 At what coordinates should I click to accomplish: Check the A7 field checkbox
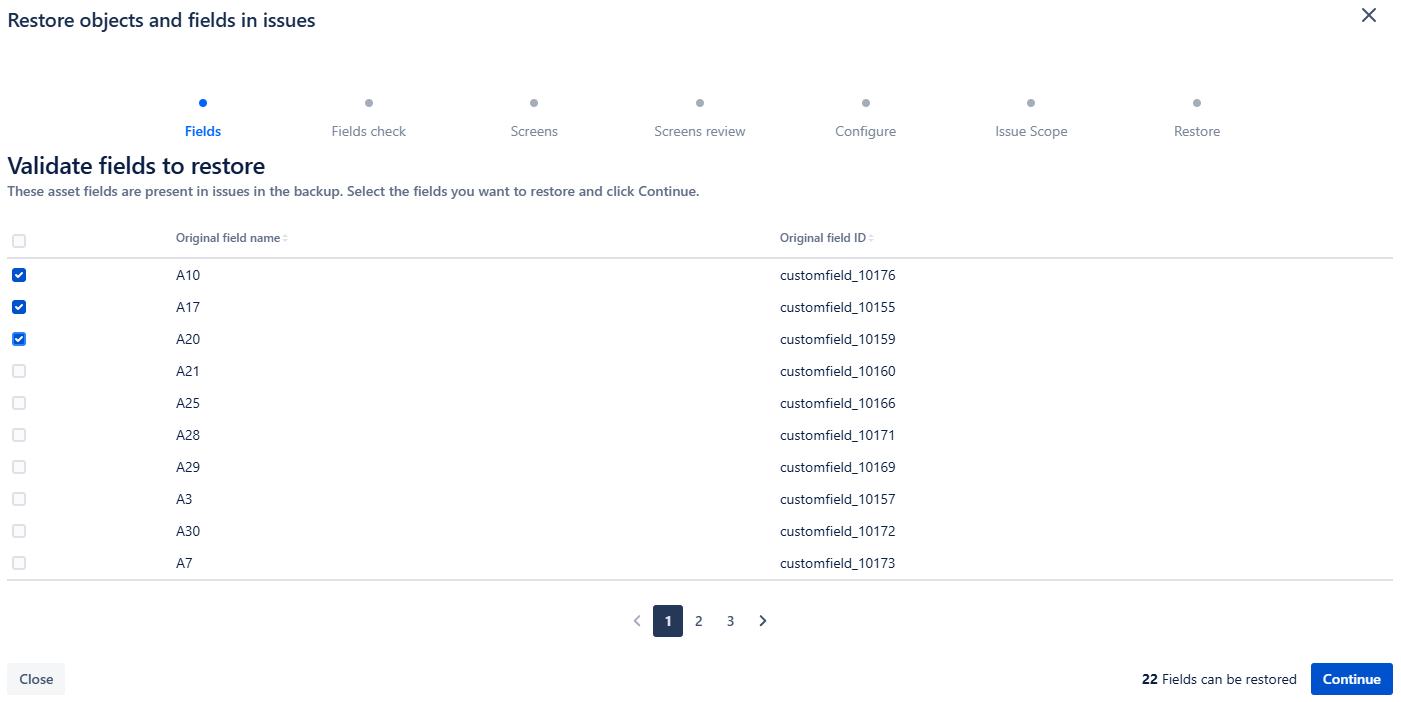click(19, 563)
